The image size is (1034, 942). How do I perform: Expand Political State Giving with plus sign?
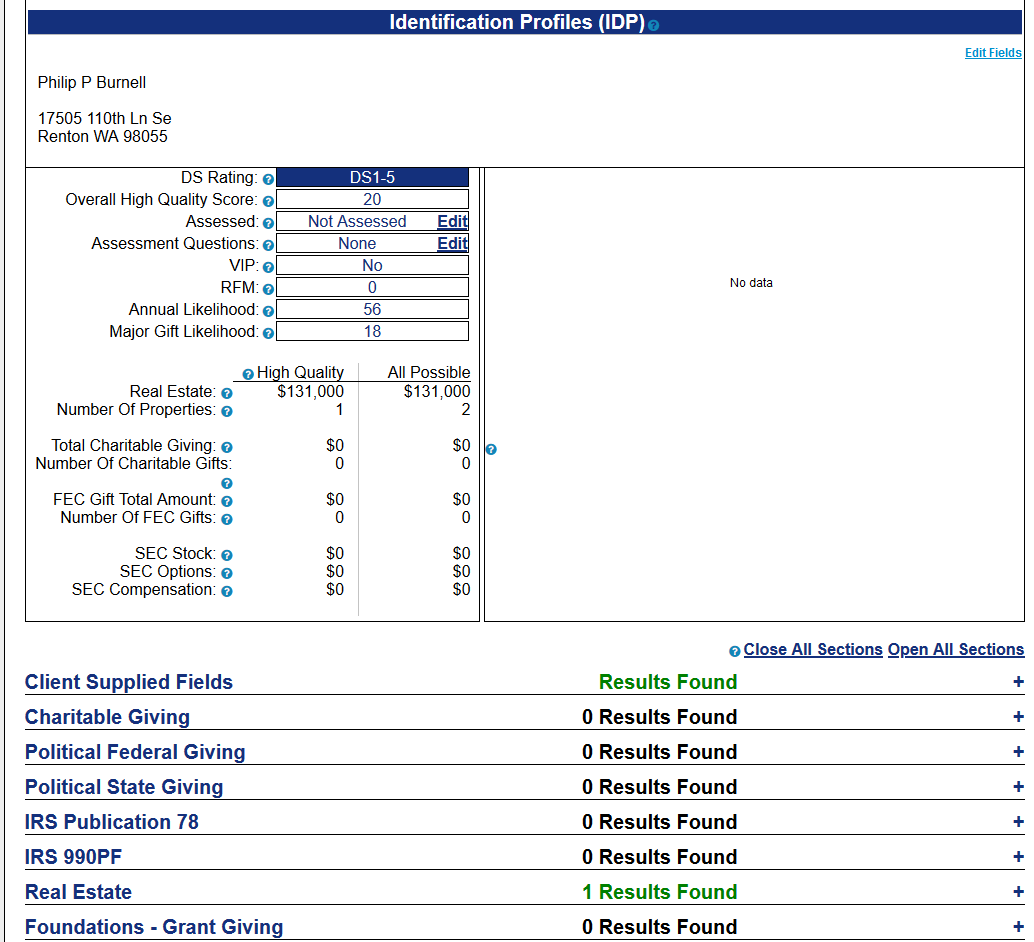[1018, 787]
